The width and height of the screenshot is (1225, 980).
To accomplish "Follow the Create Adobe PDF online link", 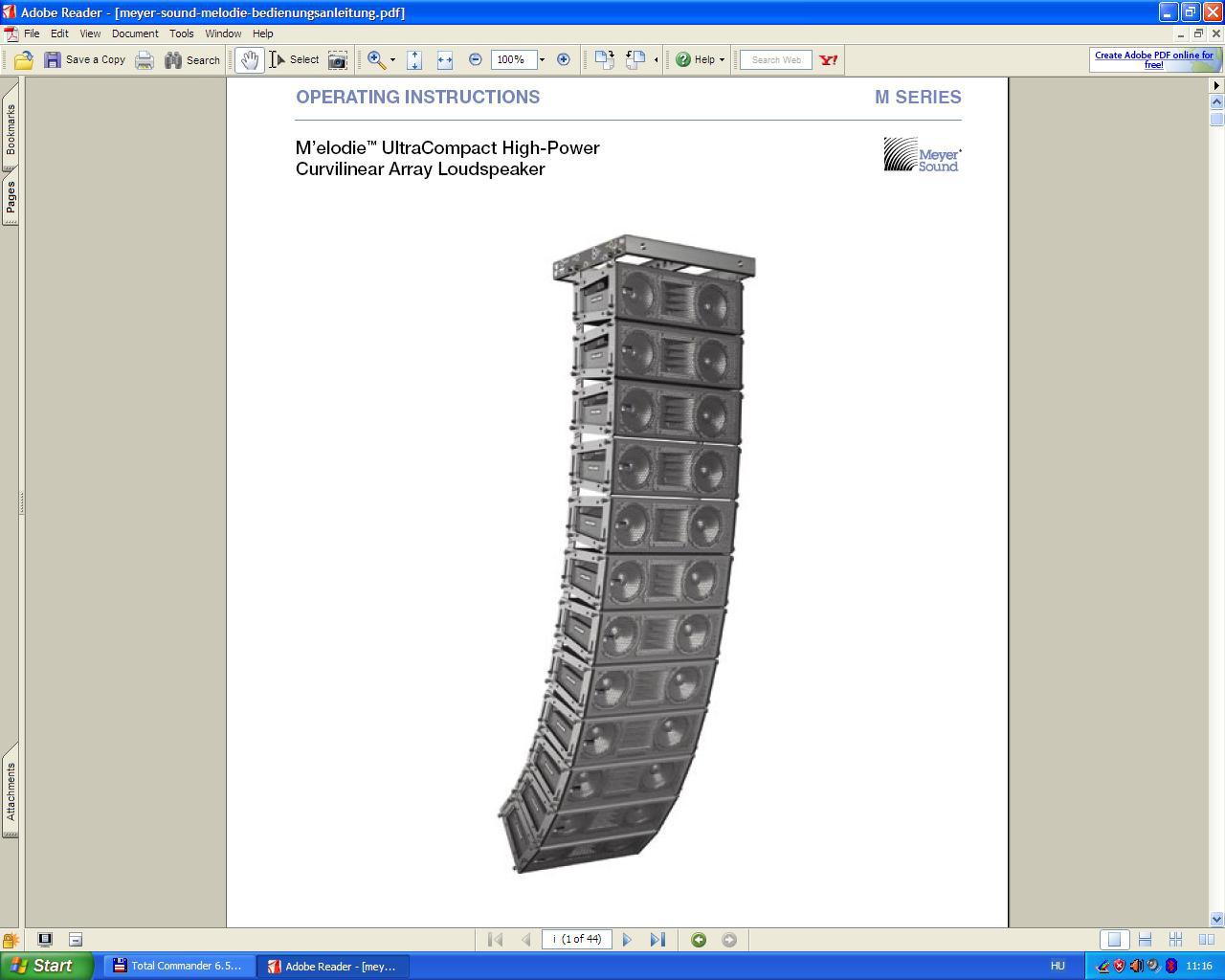I will [1154, 60].
